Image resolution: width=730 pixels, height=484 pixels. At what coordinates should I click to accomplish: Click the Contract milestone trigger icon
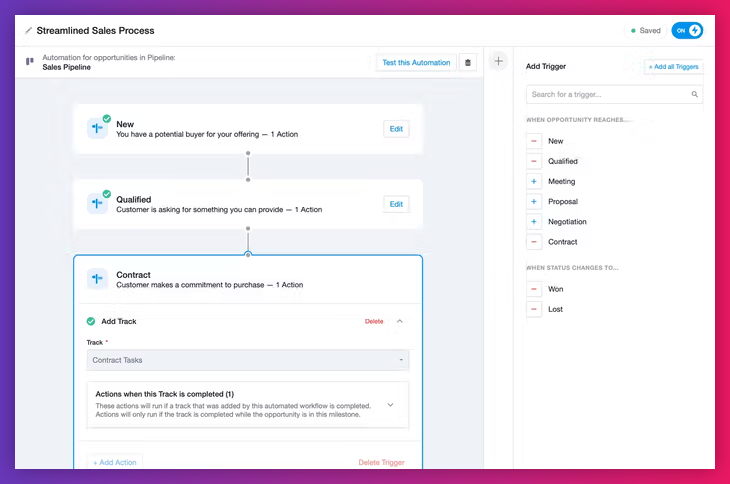pos(97,278)
